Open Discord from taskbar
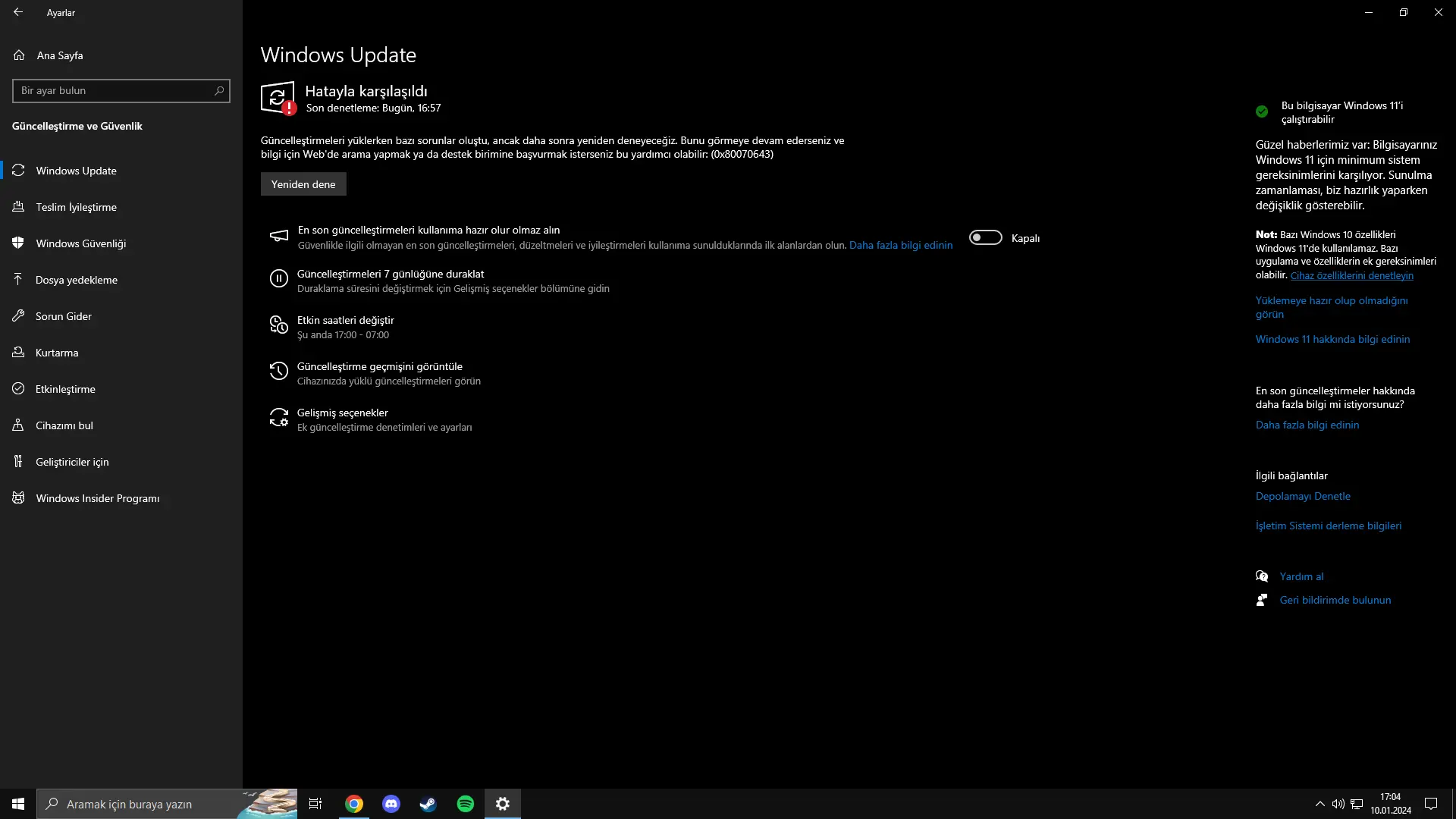The height and width of the screenshot is (819, 1456). pos(391,804)
